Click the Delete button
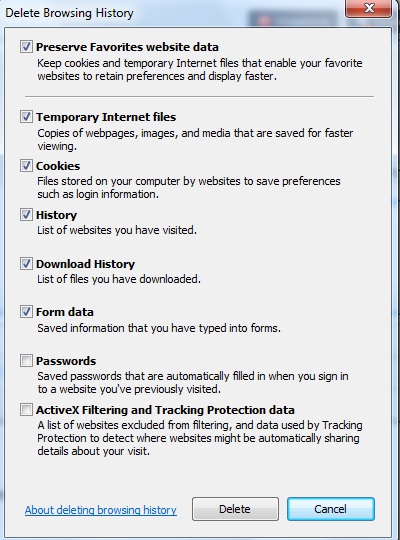The height and width of the screenshot is (540, 400). click(235, 509)
